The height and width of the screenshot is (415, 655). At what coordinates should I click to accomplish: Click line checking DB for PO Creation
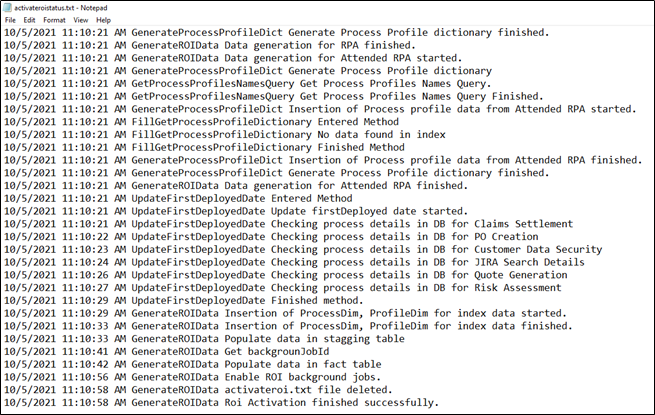click(271, 237)
